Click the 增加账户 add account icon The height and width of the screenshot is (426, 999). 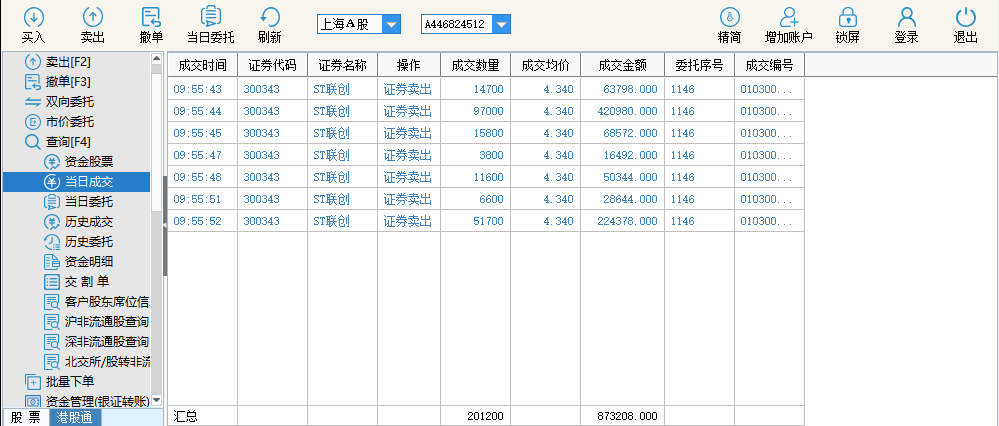pyautogui.click(x=789, y=25)
